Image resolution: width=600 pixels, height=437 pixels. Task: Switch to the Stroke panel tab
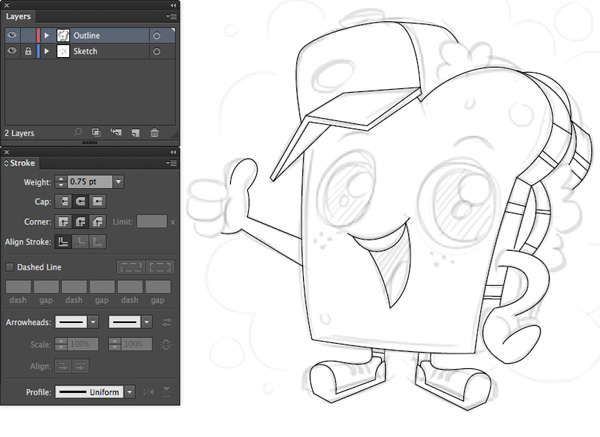[21, 161]
